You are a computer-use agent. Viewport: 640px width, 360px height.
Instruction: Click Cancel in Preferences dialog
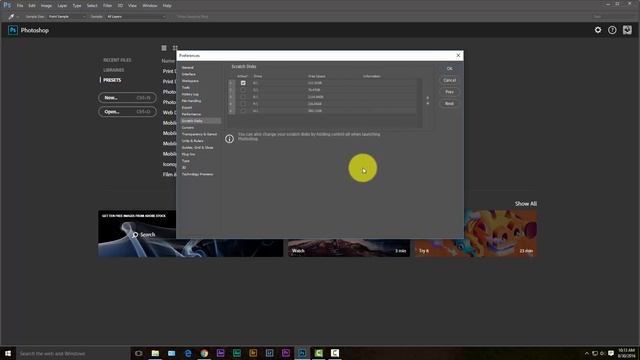click(449, 80)
